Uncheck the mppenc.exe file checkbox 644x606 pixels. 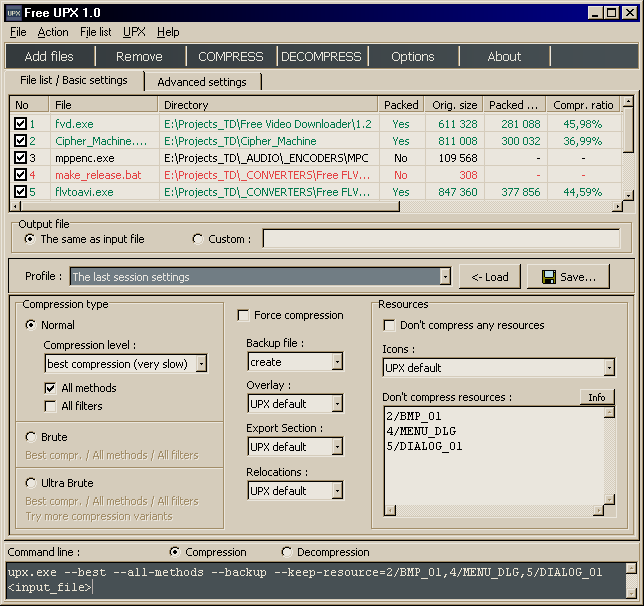[x=20, y=158]
